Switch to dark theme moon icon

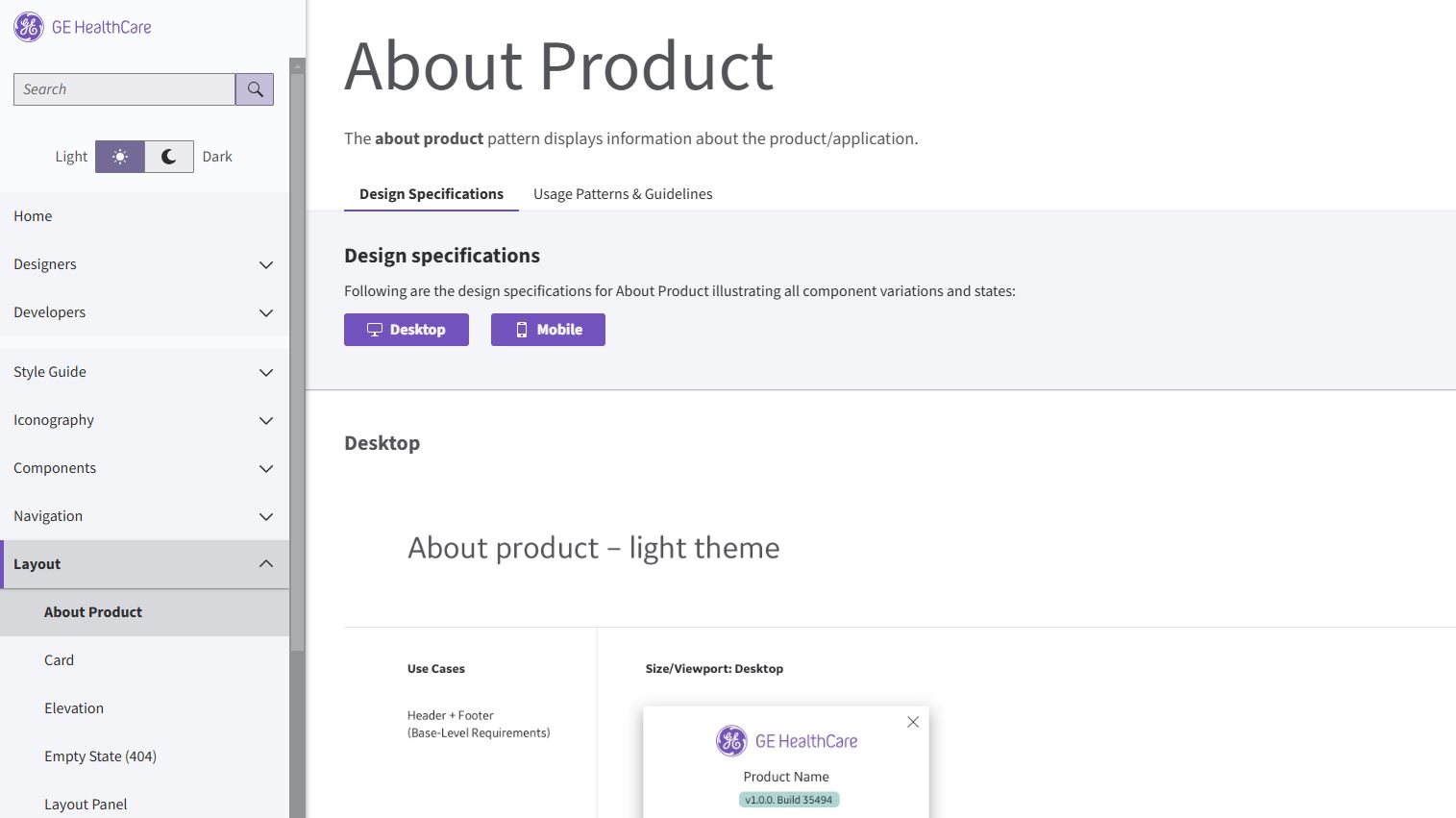pyautogui.click(x=169, y=157)
